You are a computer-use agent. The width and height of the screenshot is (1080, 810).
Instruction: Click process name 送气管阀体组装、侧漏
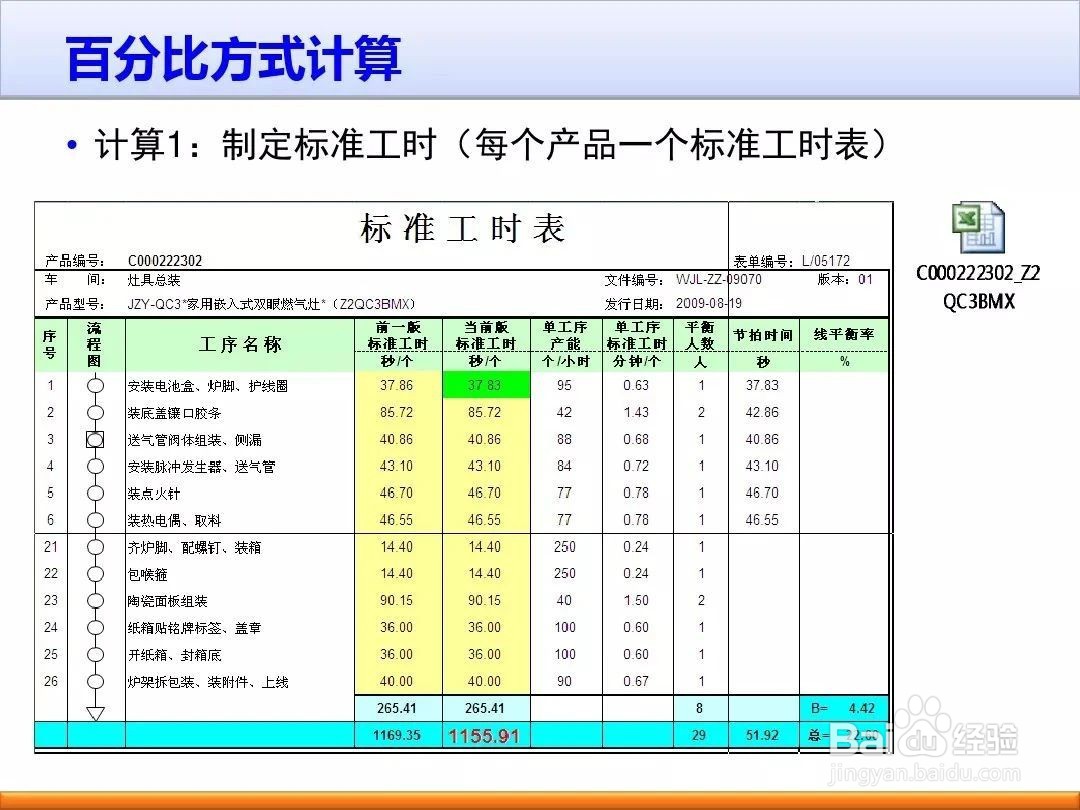pos(195,440)
